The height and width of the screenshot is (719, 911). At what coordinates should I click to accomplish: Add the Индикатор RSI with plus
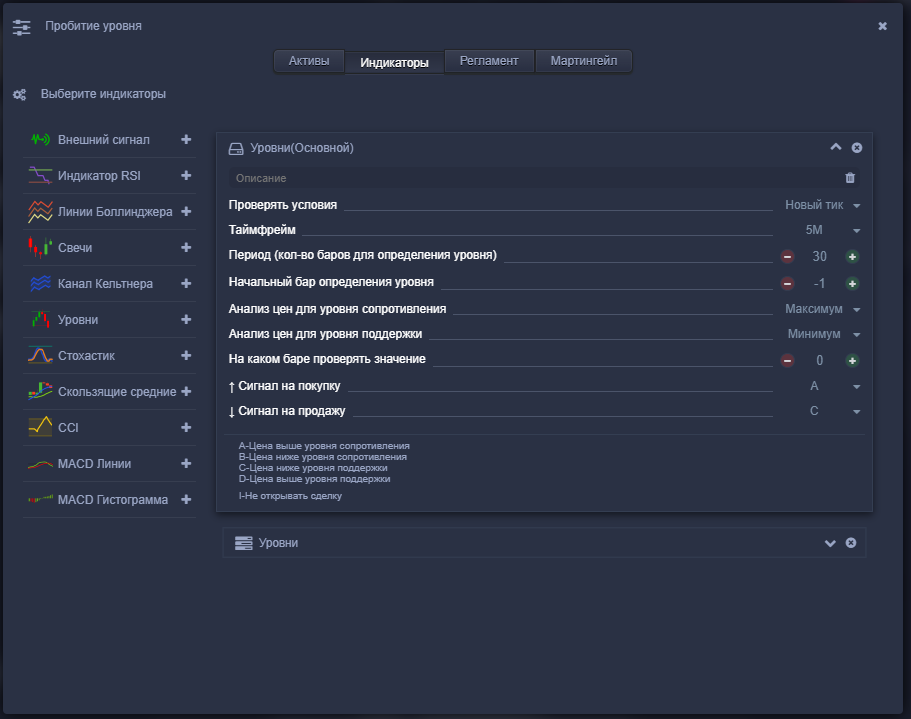(x=186, y=175)
